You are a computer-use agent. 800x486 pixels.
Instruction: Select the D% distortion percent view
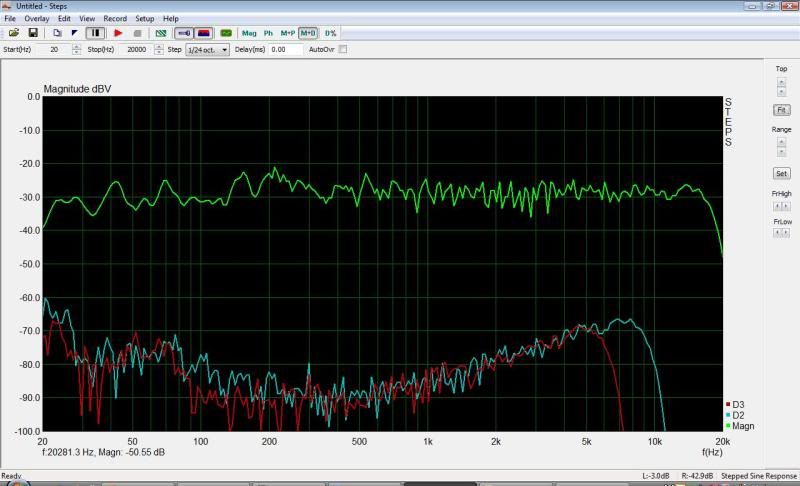tap(330, 33)
